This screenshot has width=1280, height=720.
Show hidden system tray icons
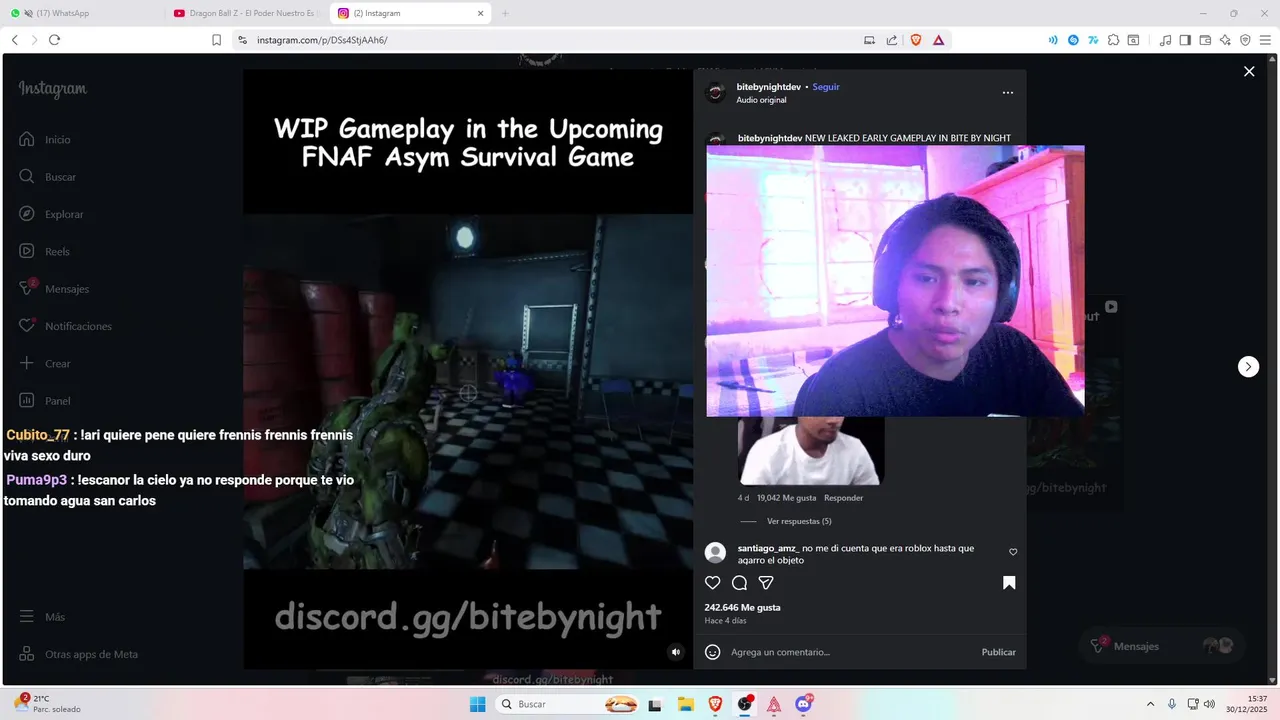pyautogui.click(x=1150, y=704)
